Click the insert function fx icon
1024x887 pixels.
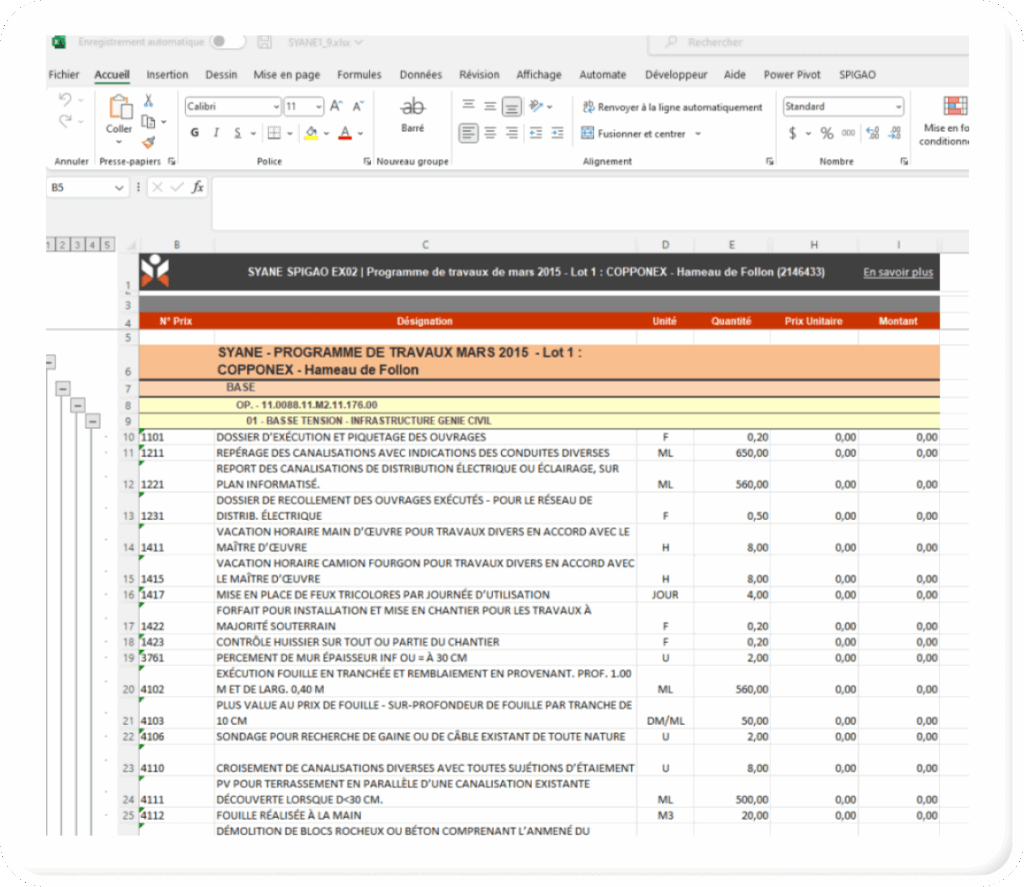click(x=198, y=187)
